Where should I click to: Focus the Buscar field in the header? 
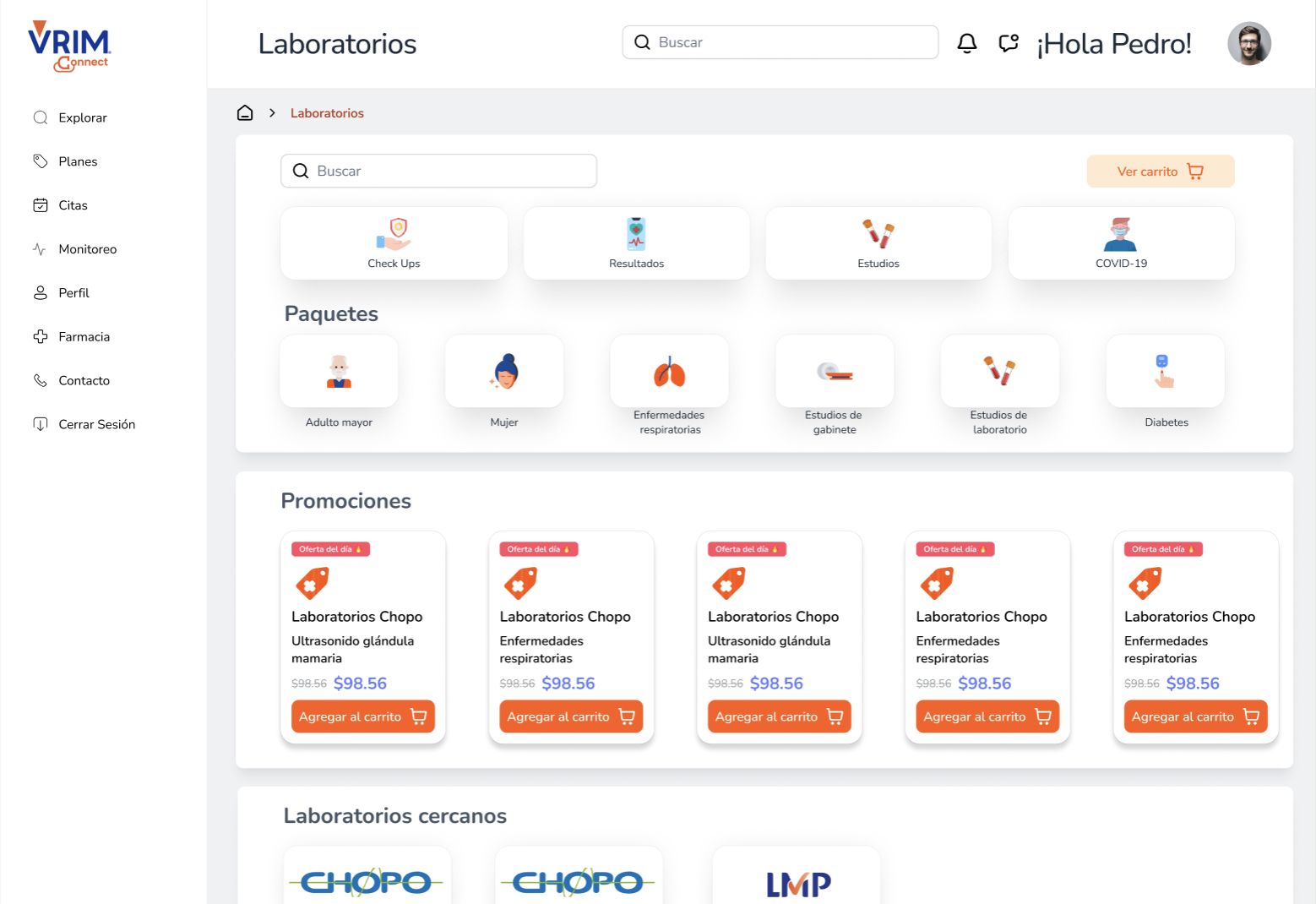(x=780, y=42)
